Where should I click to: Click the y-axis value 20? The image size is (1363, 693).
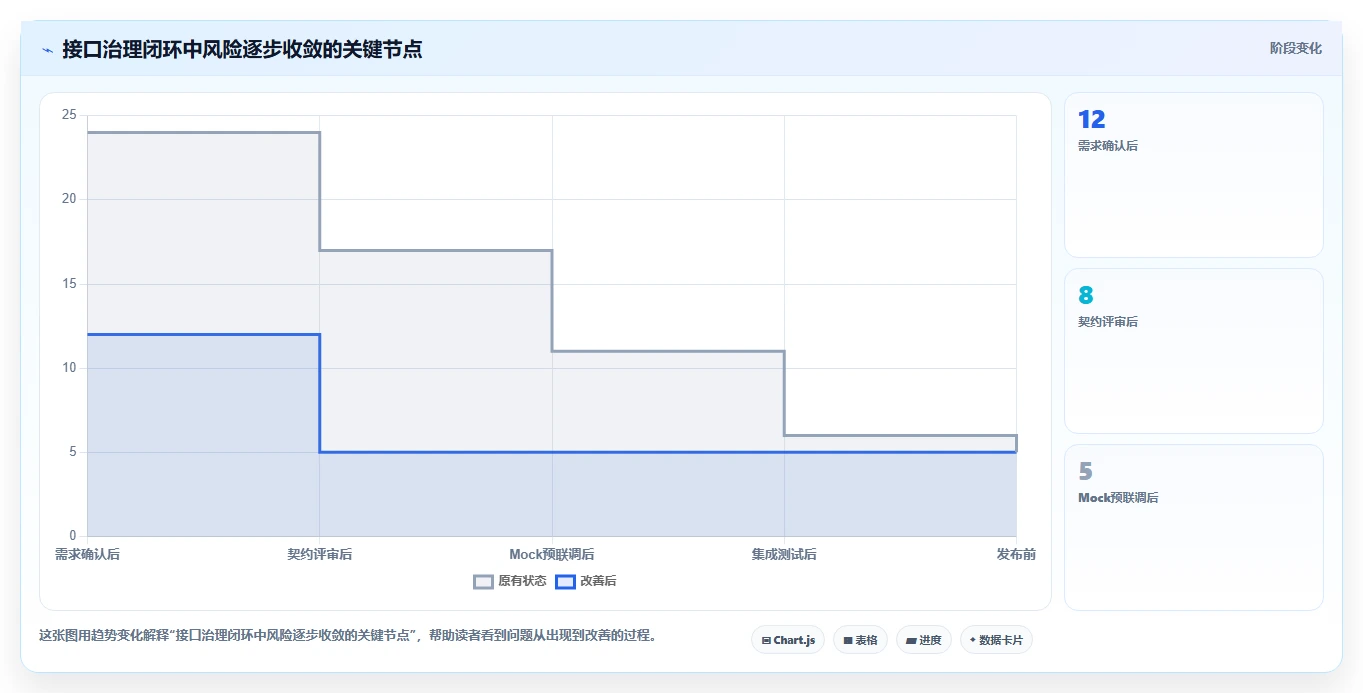coord(69,199)
